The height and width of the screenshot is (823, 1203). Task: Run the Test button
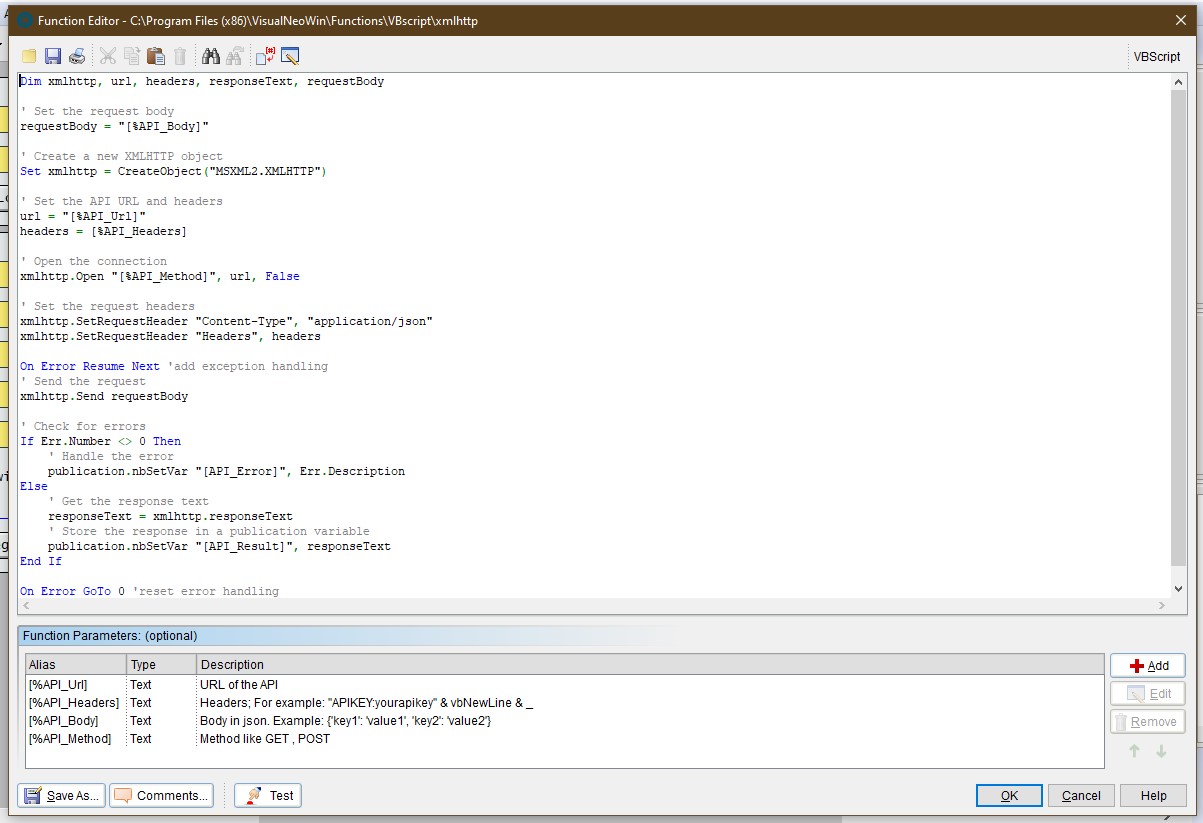click(268, 795)
